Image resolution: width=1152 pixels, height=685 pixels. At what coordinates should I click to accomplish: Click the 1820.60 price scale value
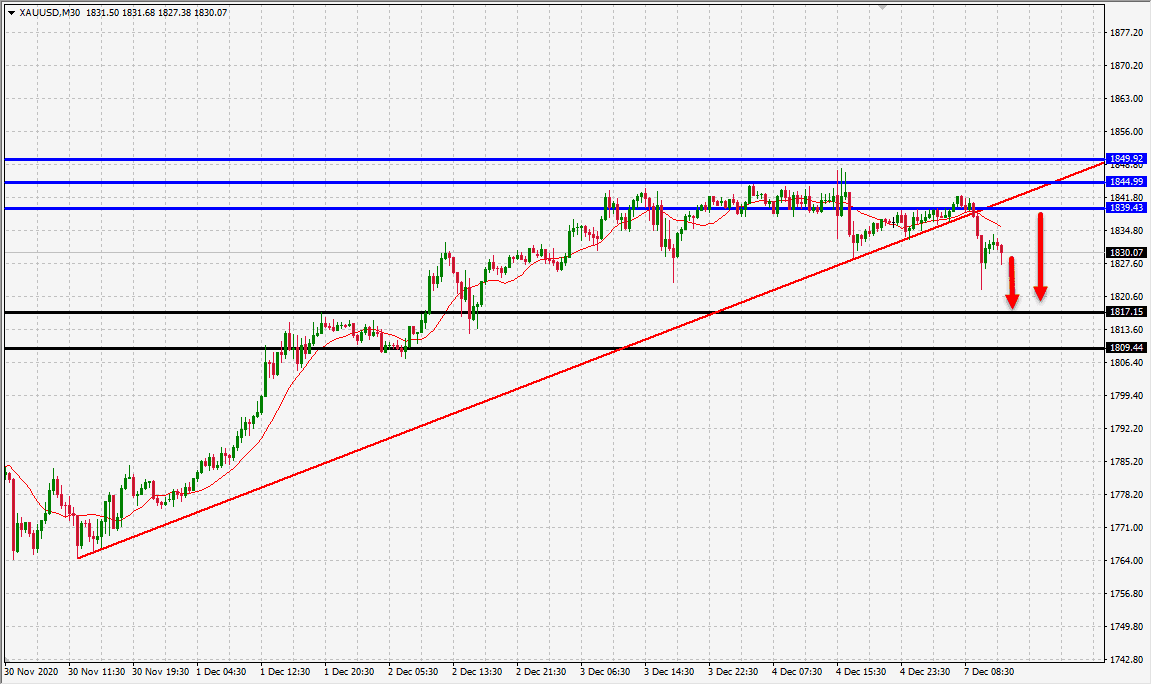pyautogui.click(x=1126, y=297)
